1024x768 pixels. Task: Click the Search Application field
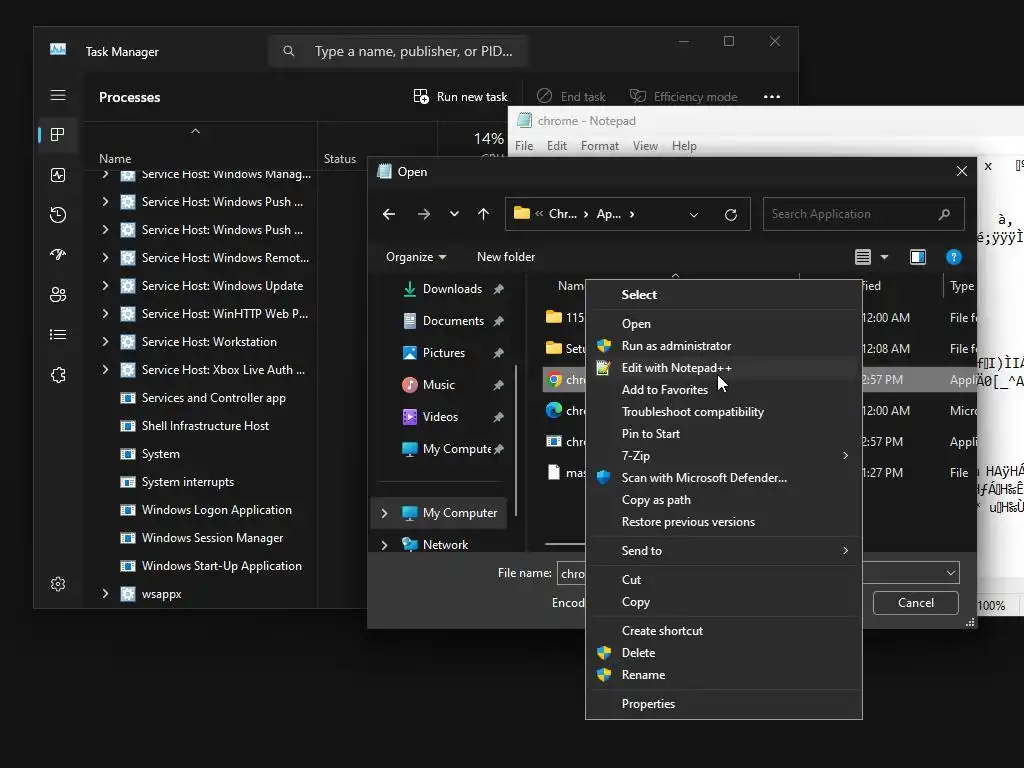click(863, 214)
